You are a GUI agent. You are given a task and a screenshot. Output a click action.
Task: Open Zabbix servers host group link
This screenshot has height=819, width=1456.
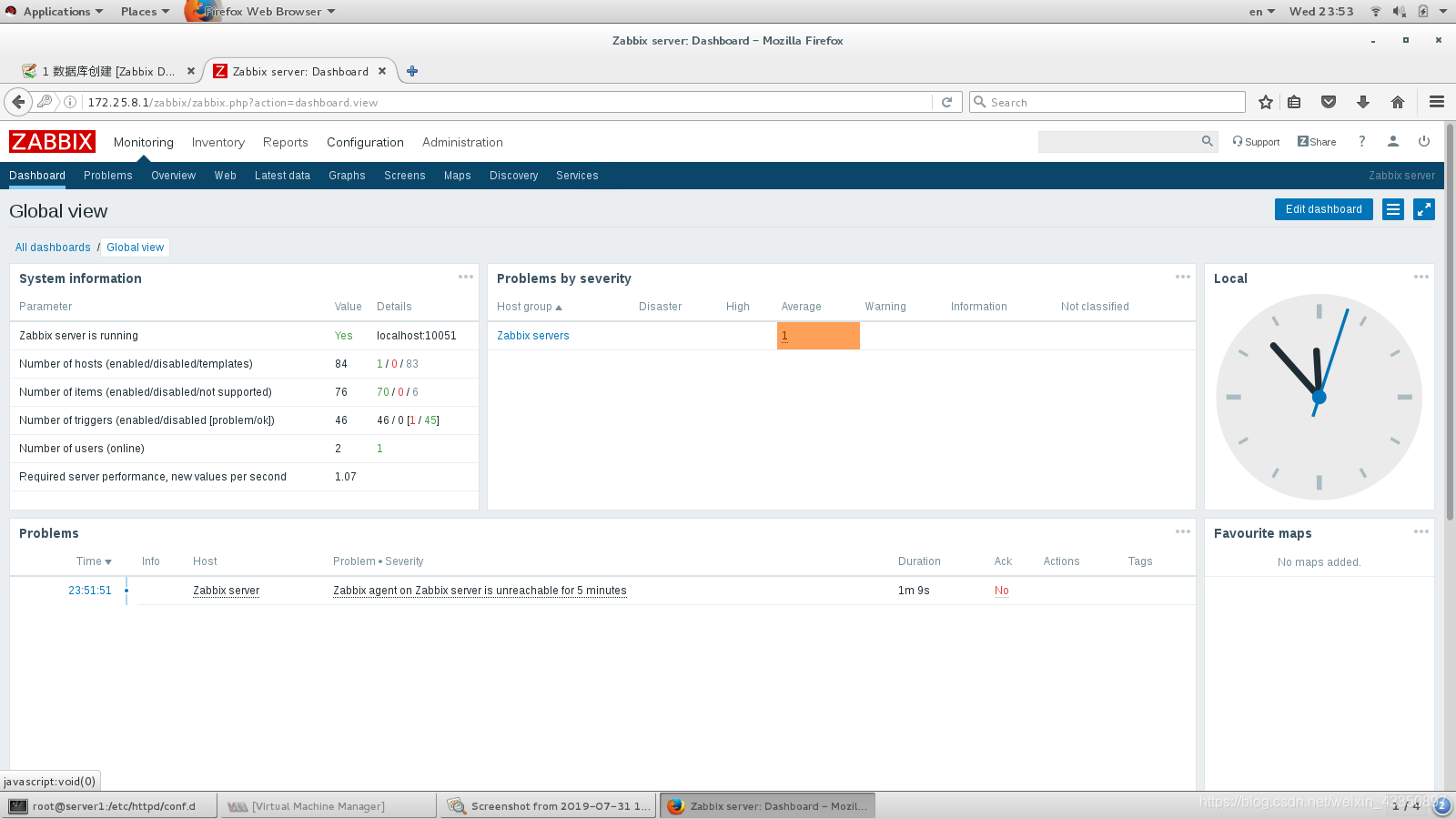click(533, 336)
